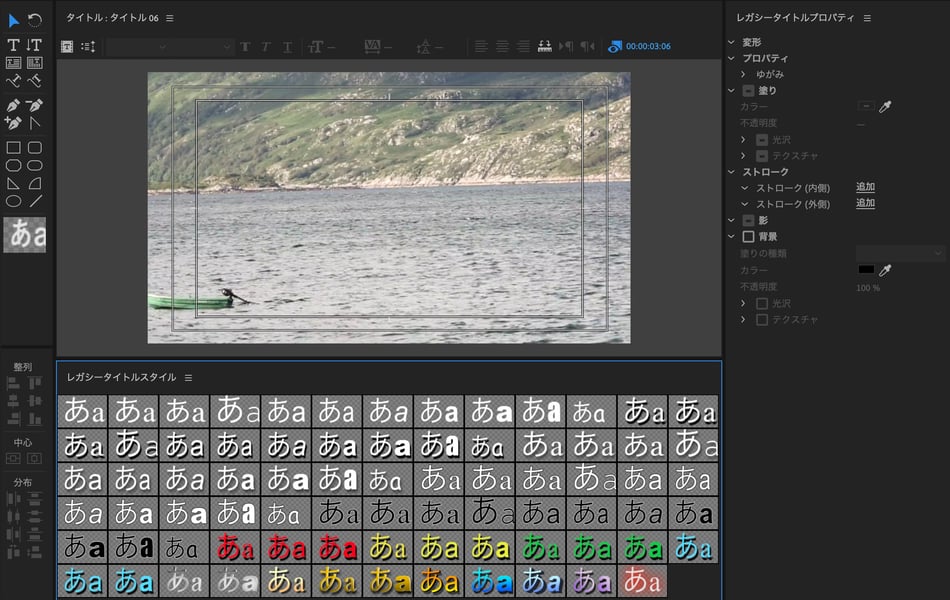Select the Line tool

[35, 201]
